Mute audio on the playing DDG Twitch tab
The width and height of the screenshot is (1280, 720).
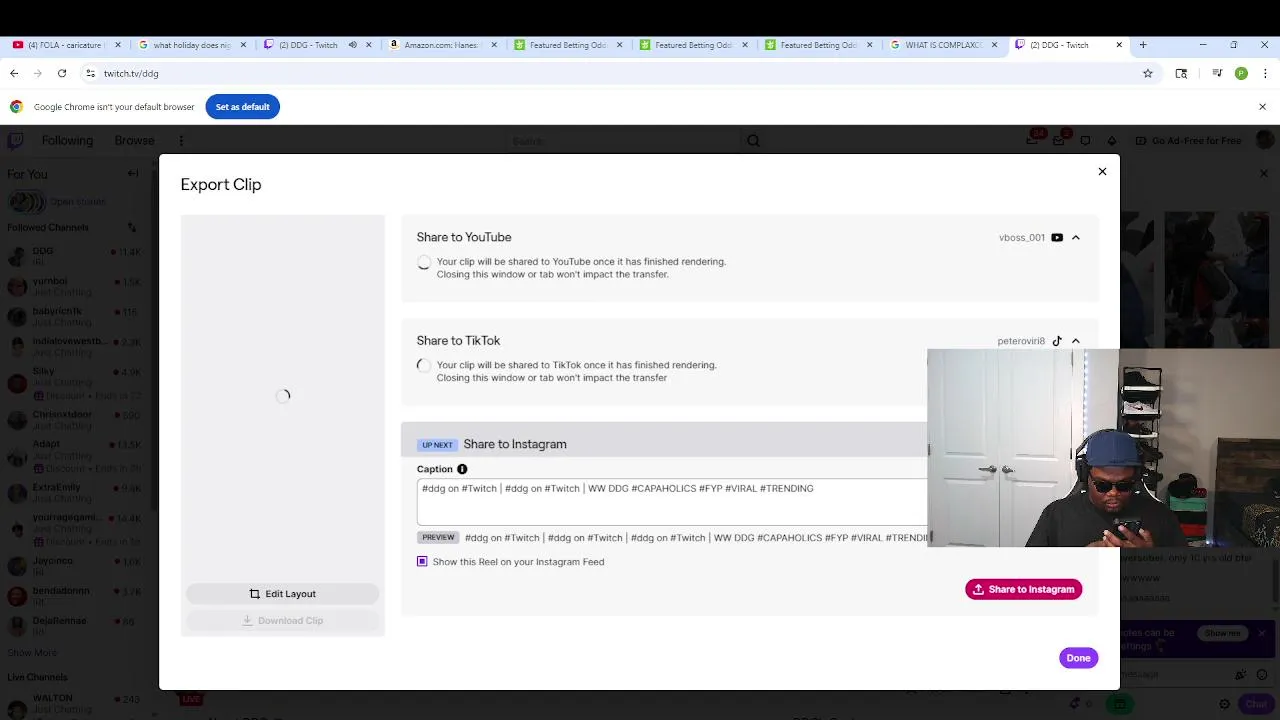[352, 45]
